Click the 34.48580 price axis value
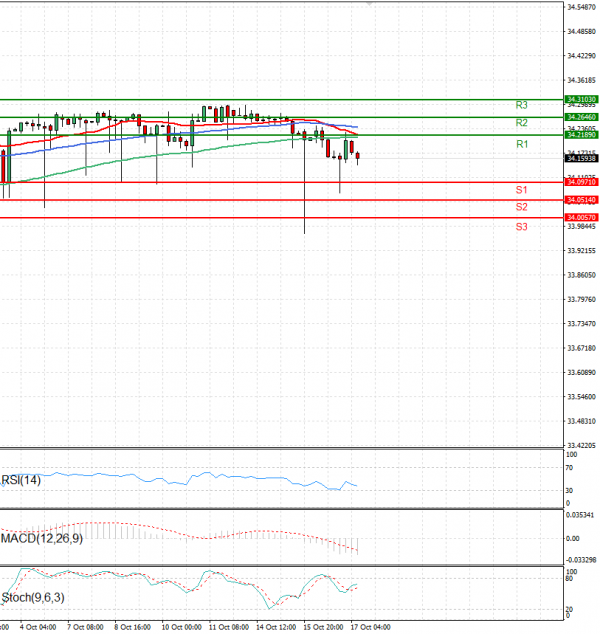The image size is (600, 634). tap(581, 32)
